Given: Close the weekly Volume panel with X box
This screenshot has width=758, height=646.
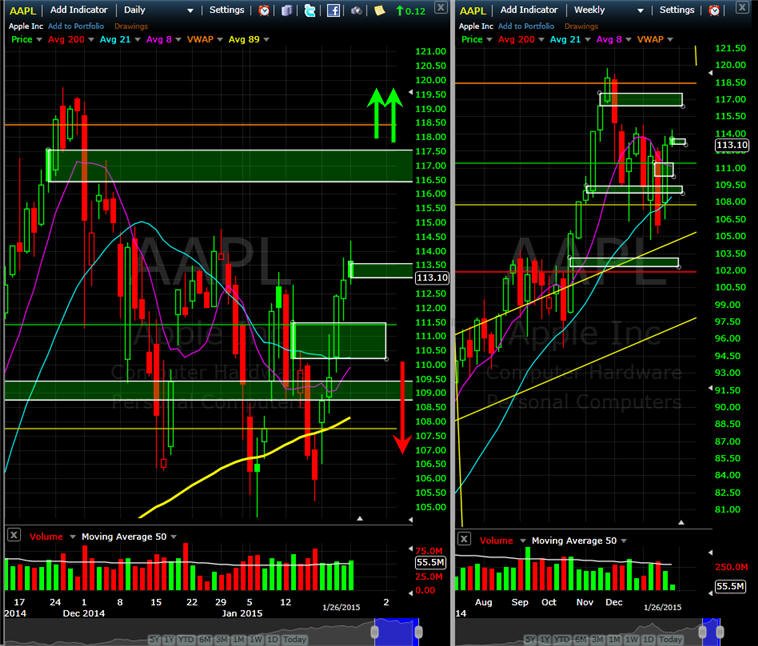Looking at the screenshot, I should click(464, 538).
